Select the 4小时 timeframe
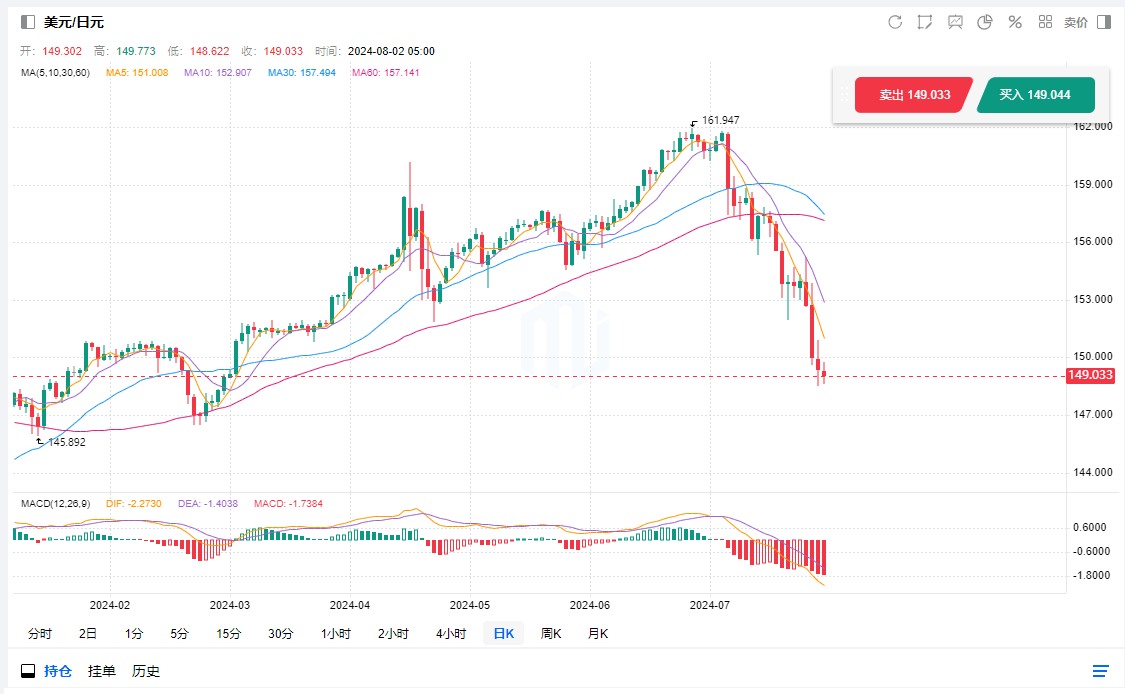The image size is (1125, 694). click(451, 633)
